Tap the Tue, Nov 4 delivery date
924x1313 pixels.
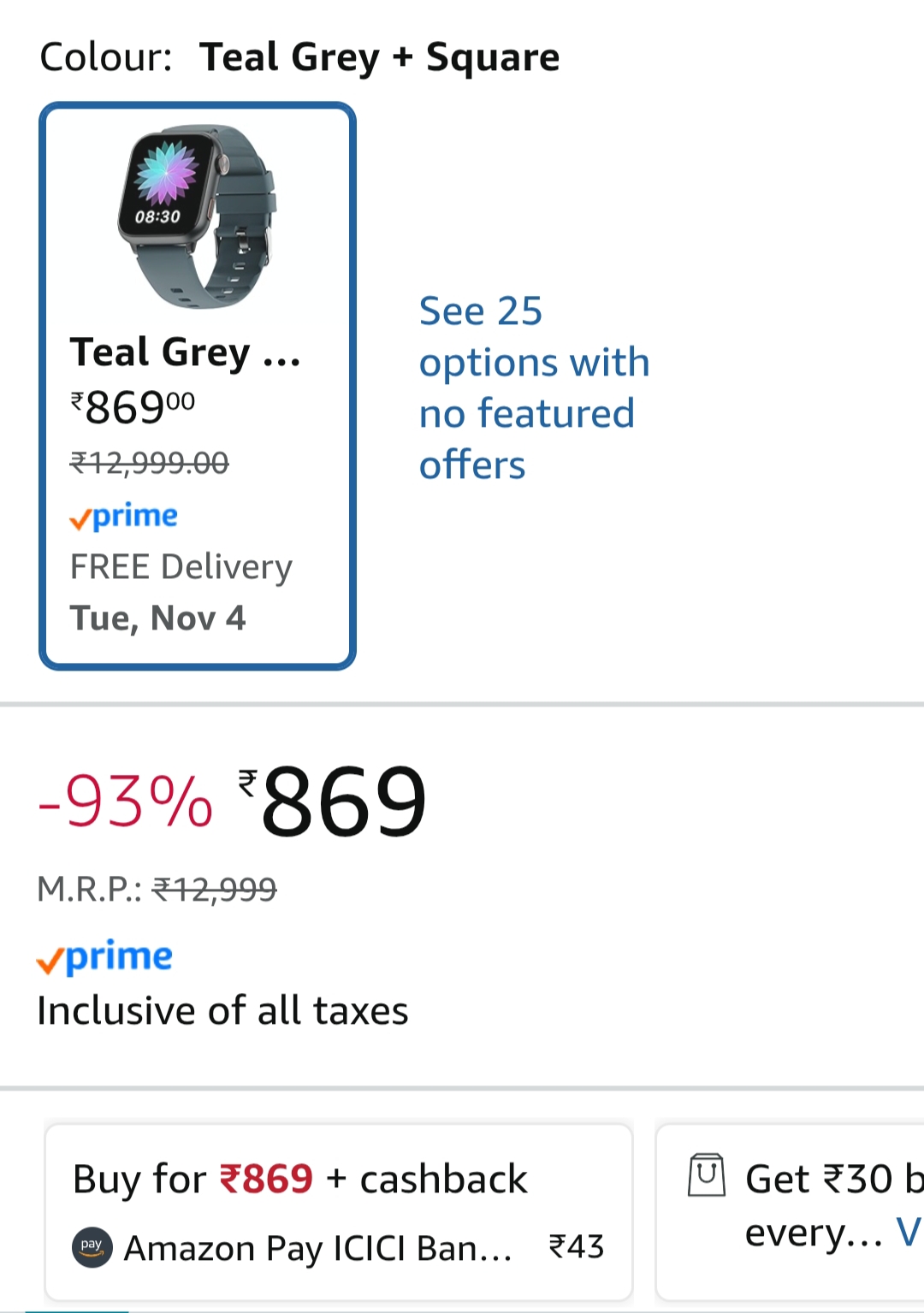(158, 618)
